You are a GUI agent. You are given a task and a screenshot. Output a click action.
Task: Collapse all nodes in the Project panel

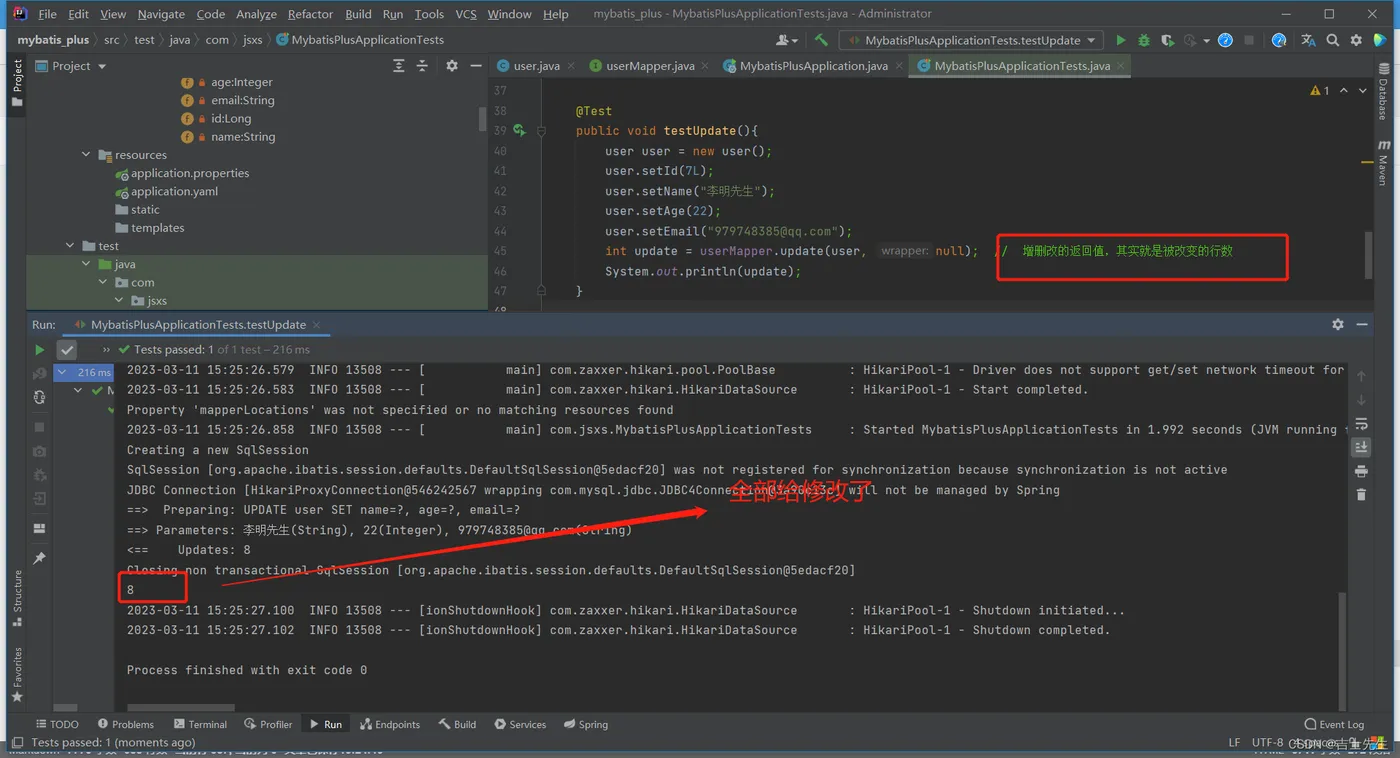click(x=422, y=66)
